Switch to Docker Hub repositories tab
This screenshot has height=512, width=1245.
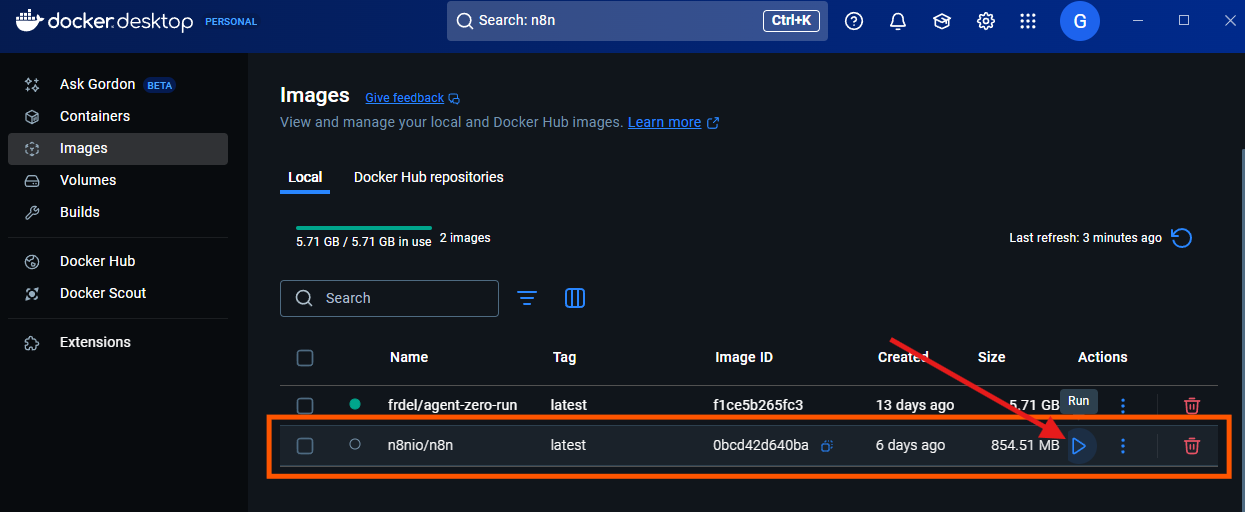429,177
